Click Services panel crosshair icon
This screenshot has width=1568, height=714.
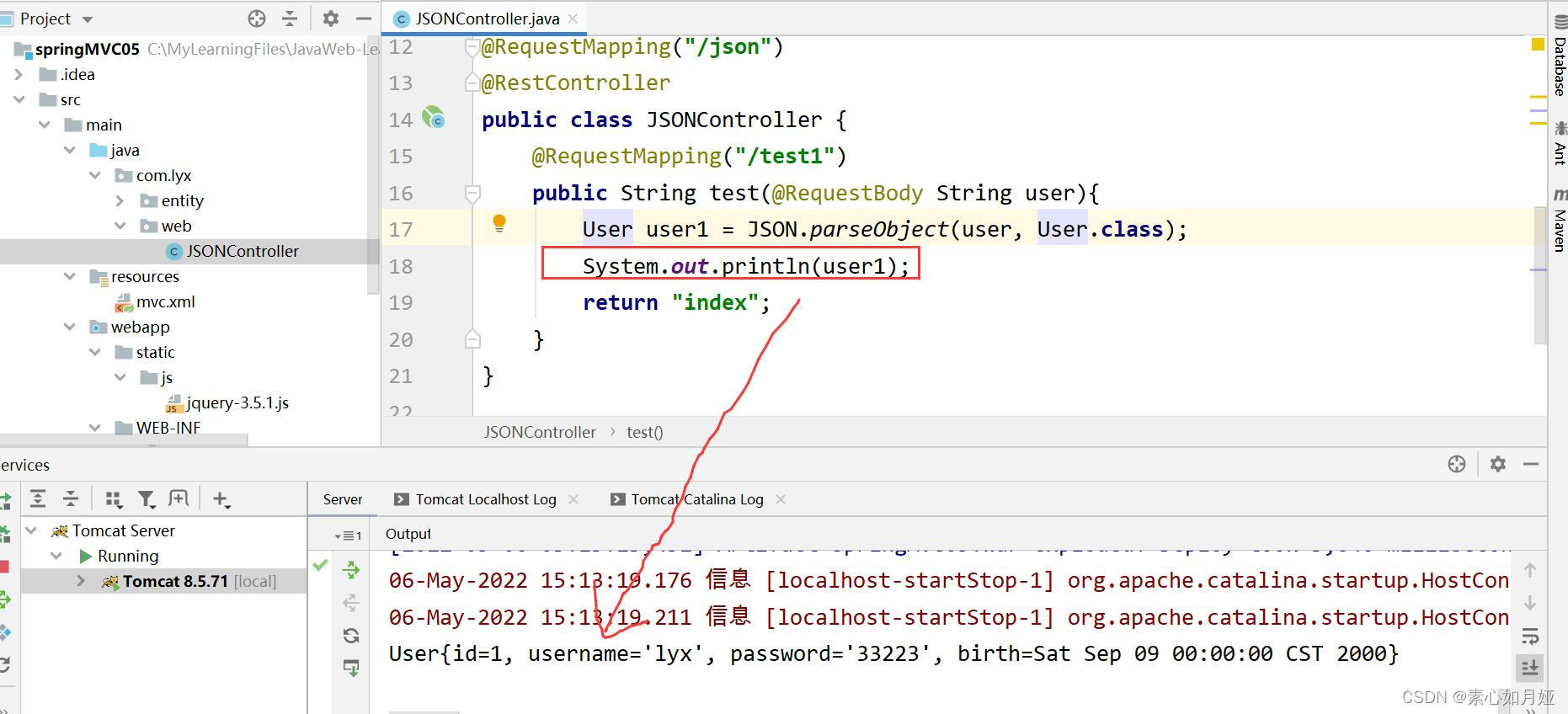tap(1457, 464)
